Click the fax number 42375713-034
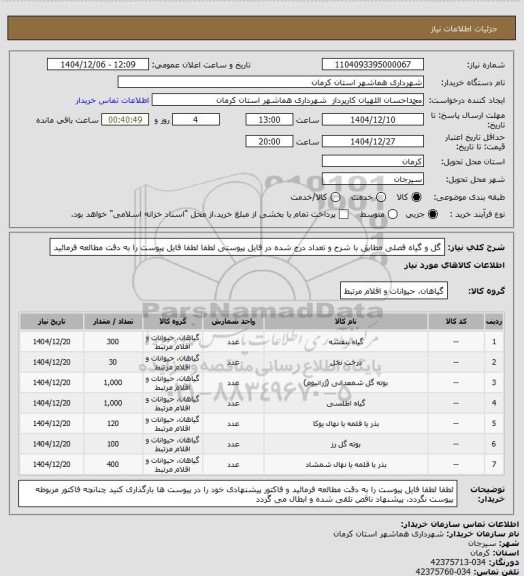 [458, 563]
